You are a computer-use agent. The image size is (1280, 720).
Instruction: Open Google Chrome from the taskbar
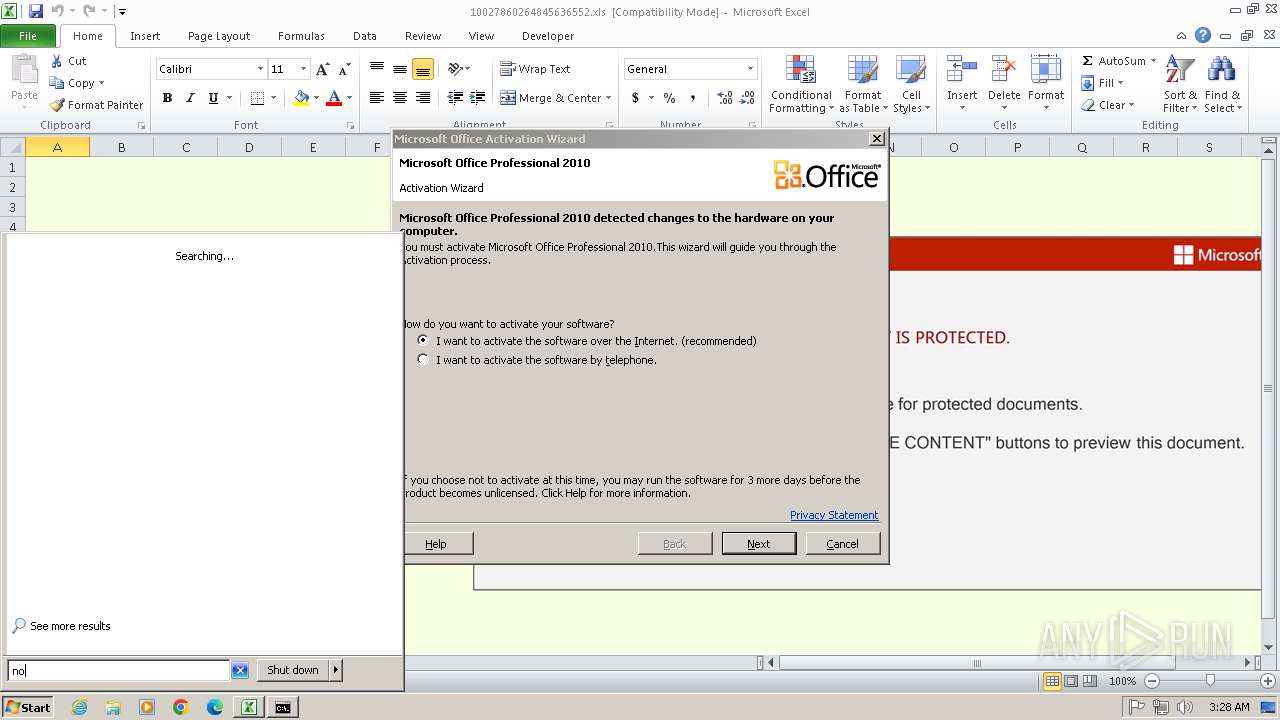181,707
